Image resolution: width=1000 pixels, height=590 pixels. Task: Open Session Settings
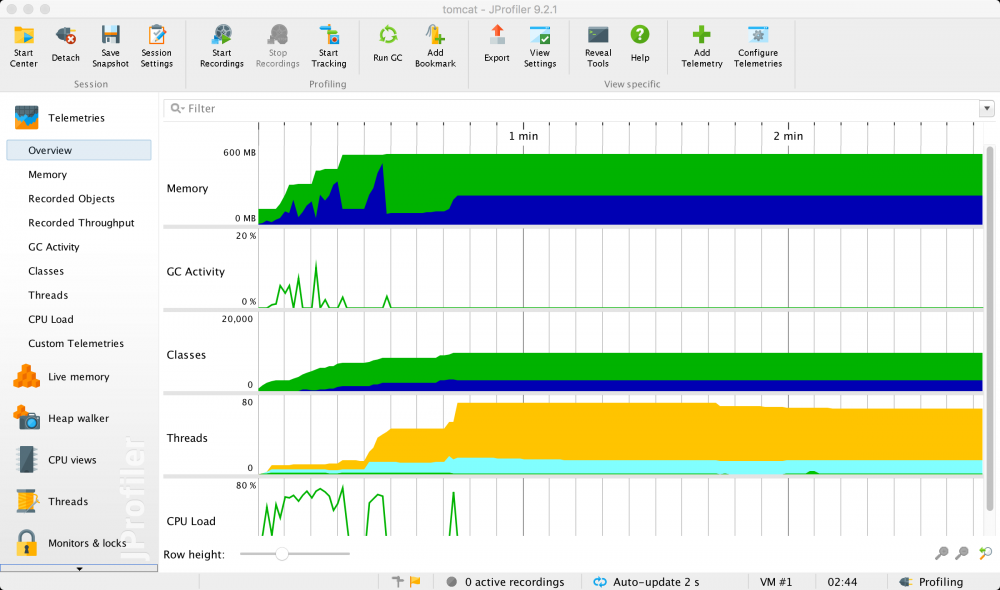156,46
